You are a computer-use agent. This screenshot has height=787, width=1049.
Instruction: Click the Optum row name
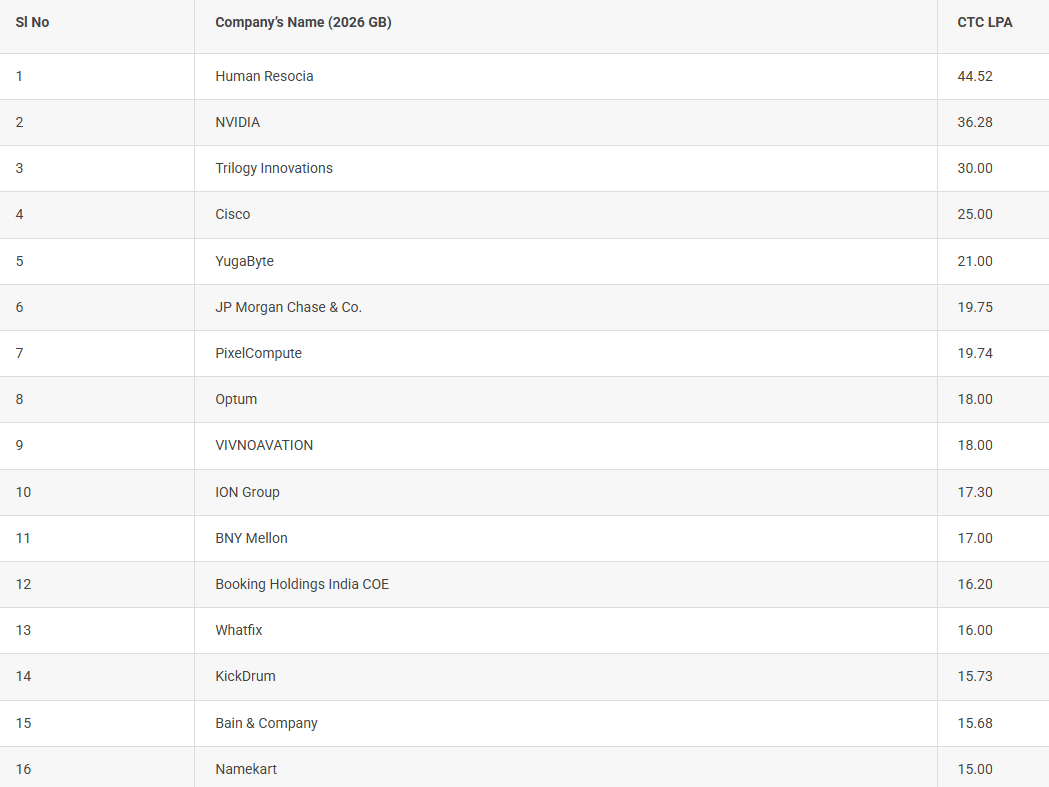click(x=236, y=399)
